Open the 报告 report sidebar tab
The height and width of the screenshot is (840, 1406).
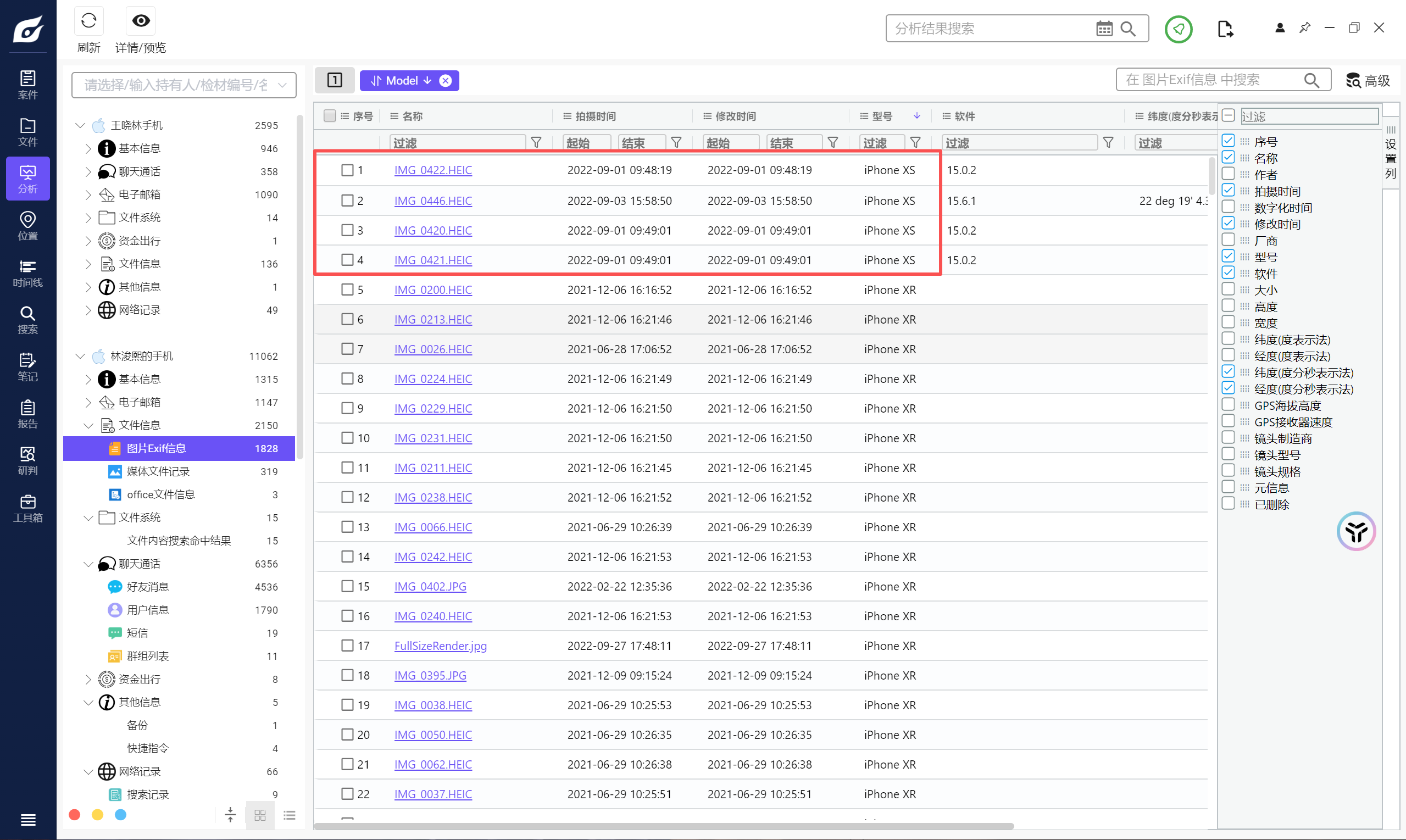click(27, 414)
